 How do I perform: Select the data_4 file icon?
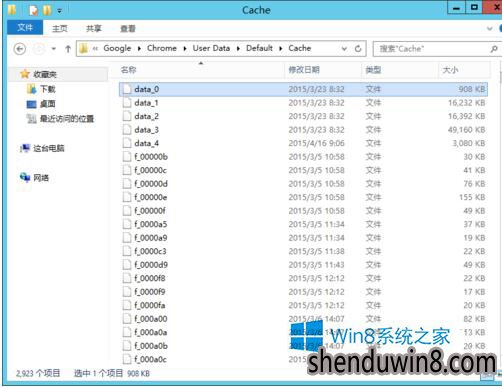click(127, 143)
